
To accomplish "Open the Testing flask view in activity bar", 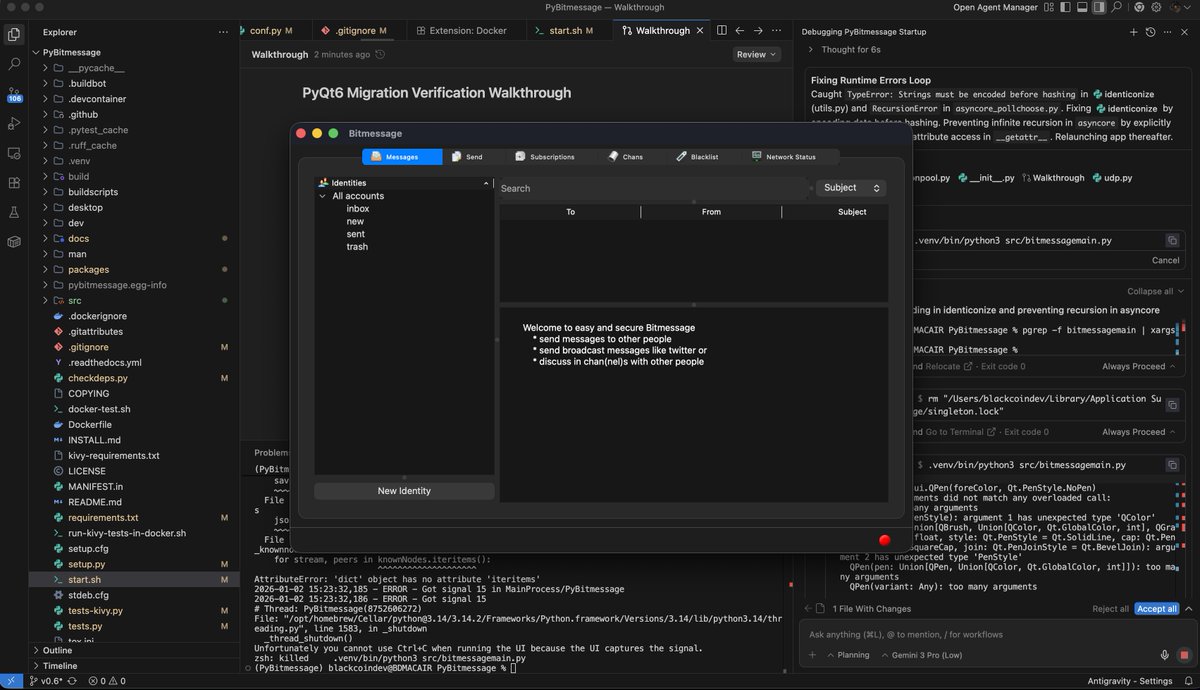I will click(x=14, y=212).
